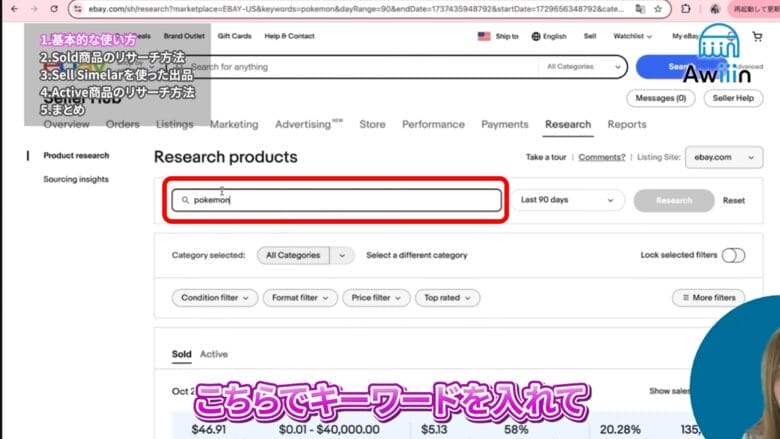Select the Sold results tab
Image resolution: width=780 pixels, height=439 pixels.
182,354
